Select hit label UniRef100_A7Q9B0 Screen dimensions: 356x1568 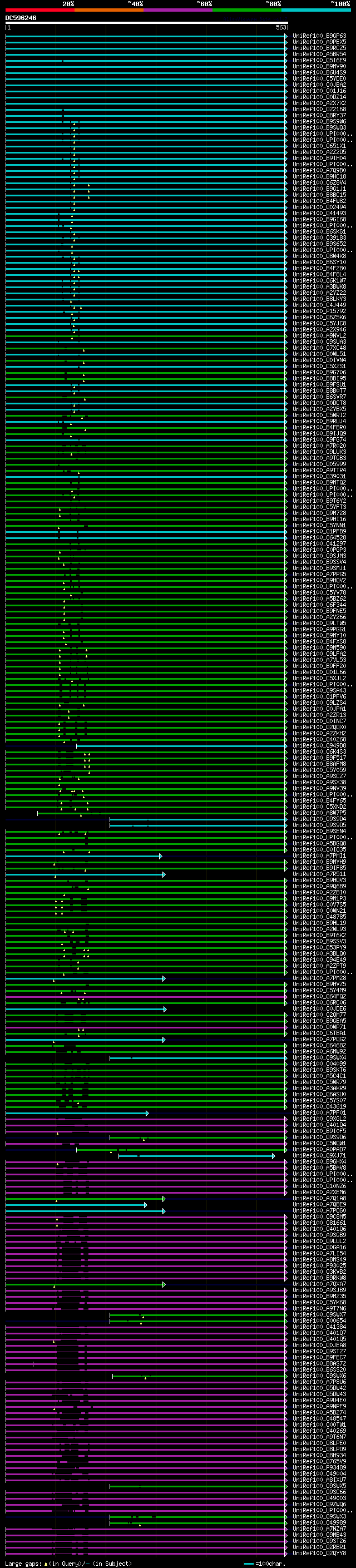click(x=319, y=170)
